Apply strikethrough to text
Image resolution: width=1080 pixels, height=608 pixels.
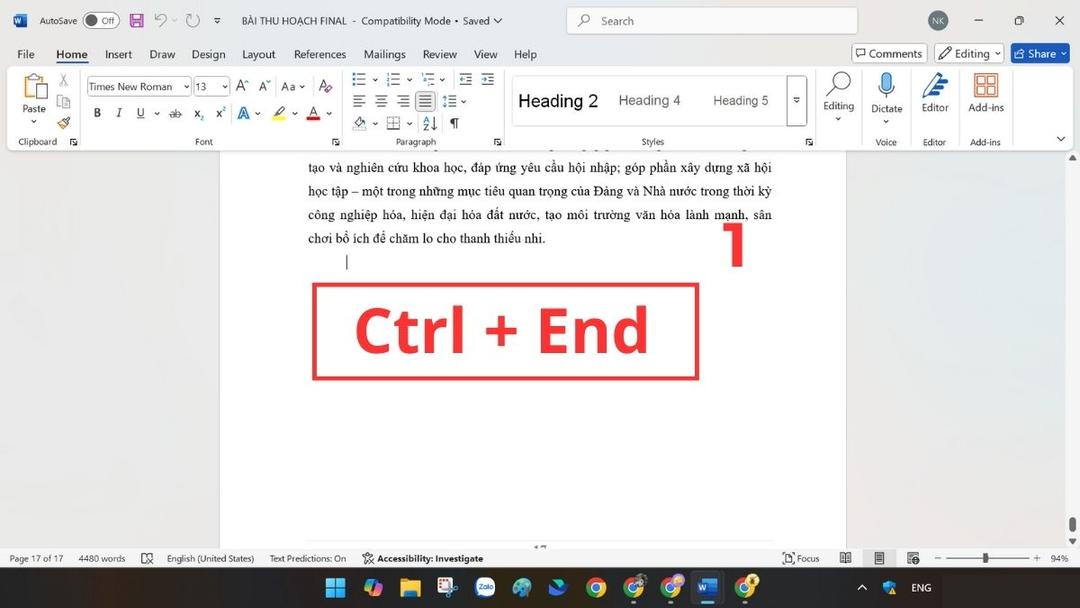click(x=174, y=112)
